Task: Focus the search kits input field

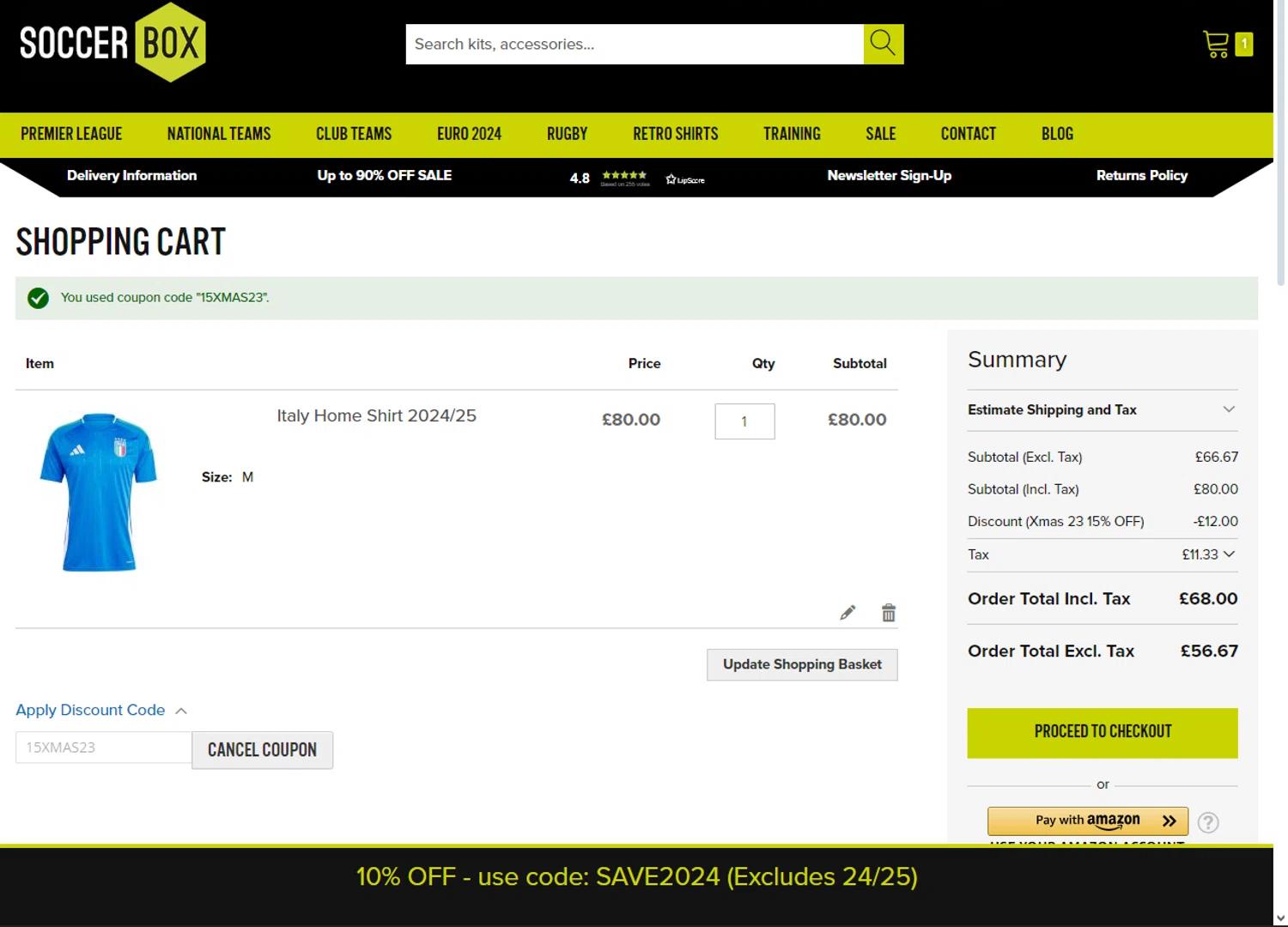Action: (x=635, y=44)
